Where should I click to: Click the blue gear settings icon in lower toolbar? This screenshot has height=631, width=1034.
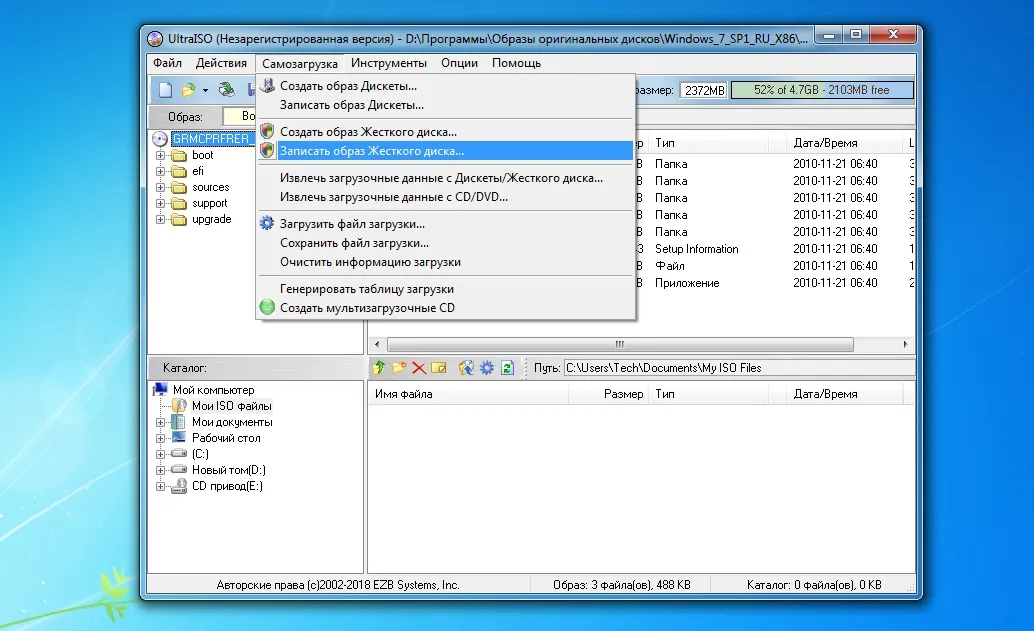[x=487, y=368]
